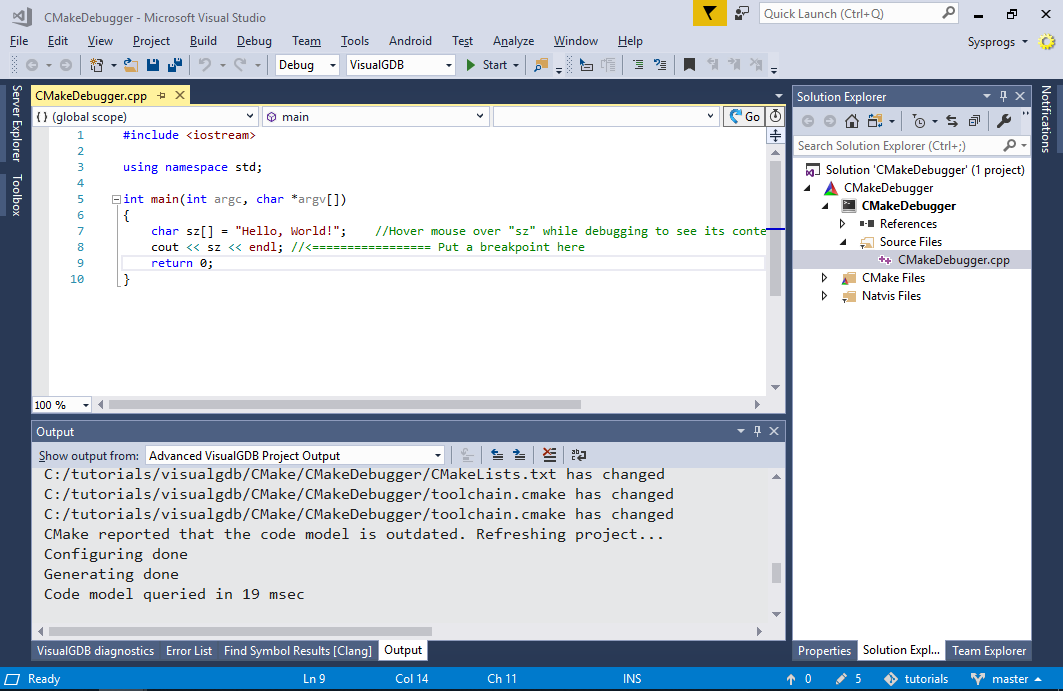Click the tutorials repository in status bar
The width and height of the screenshot is (1063, 691).
coord(917,679)
